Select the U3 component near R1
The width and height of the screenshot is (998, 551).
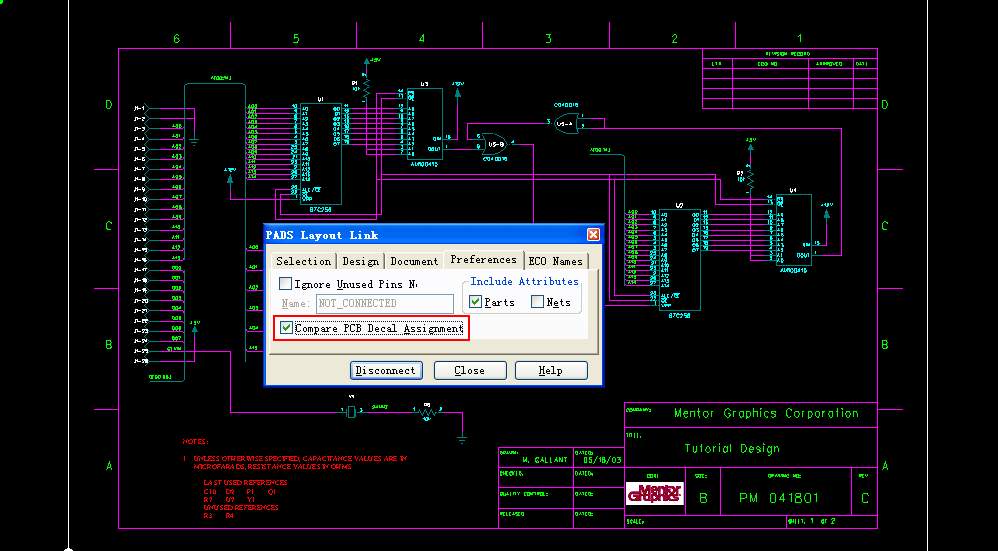[425, 123]
